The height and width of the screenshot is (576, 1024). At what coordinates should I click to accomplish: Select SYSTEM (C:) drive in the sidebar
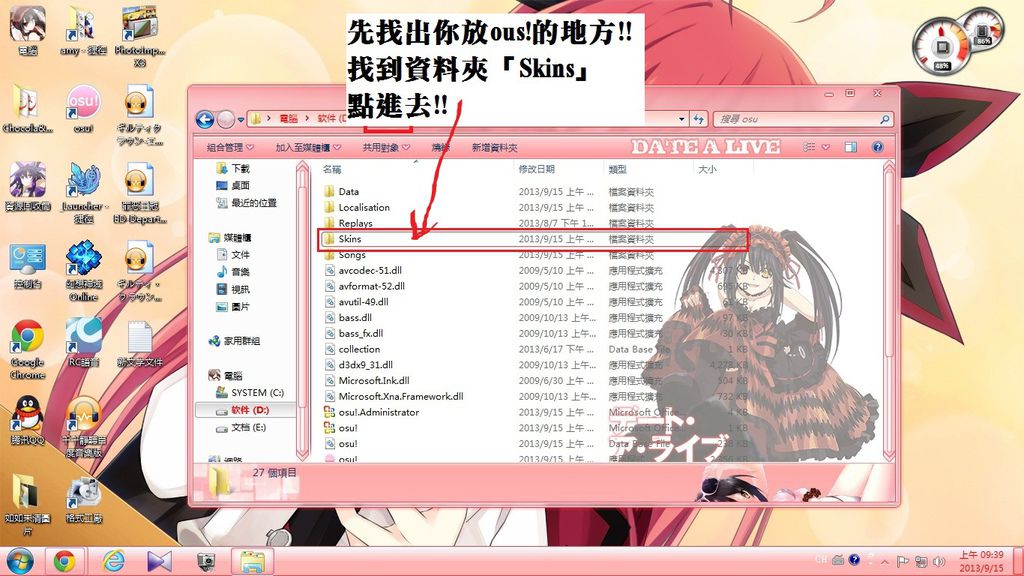click(249, 392)
